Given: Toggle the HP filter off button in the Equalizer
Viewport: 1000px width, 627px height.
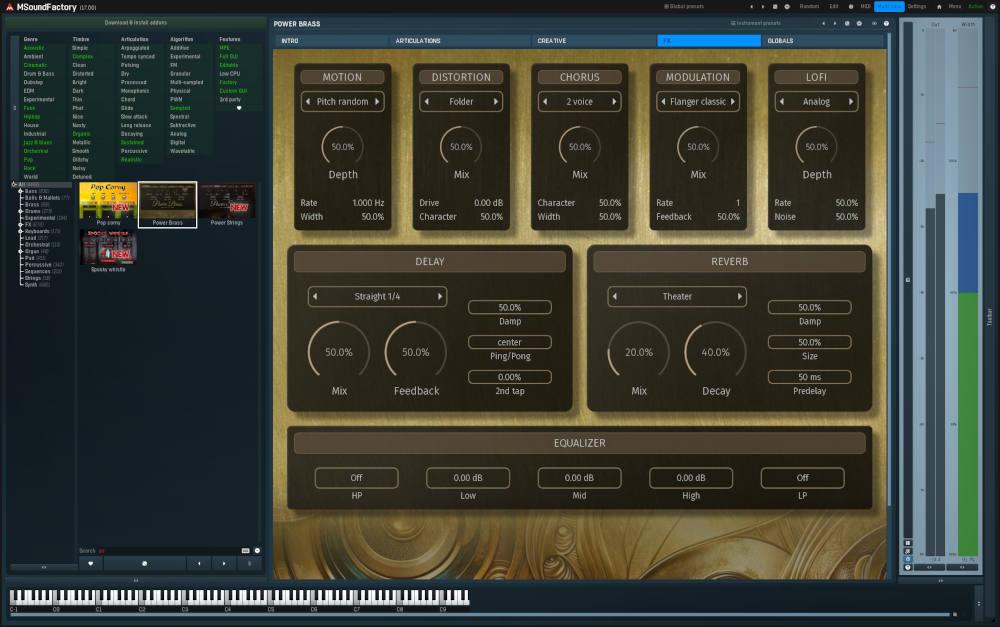Looking at the screenshot, I should (x=356, y=478).
